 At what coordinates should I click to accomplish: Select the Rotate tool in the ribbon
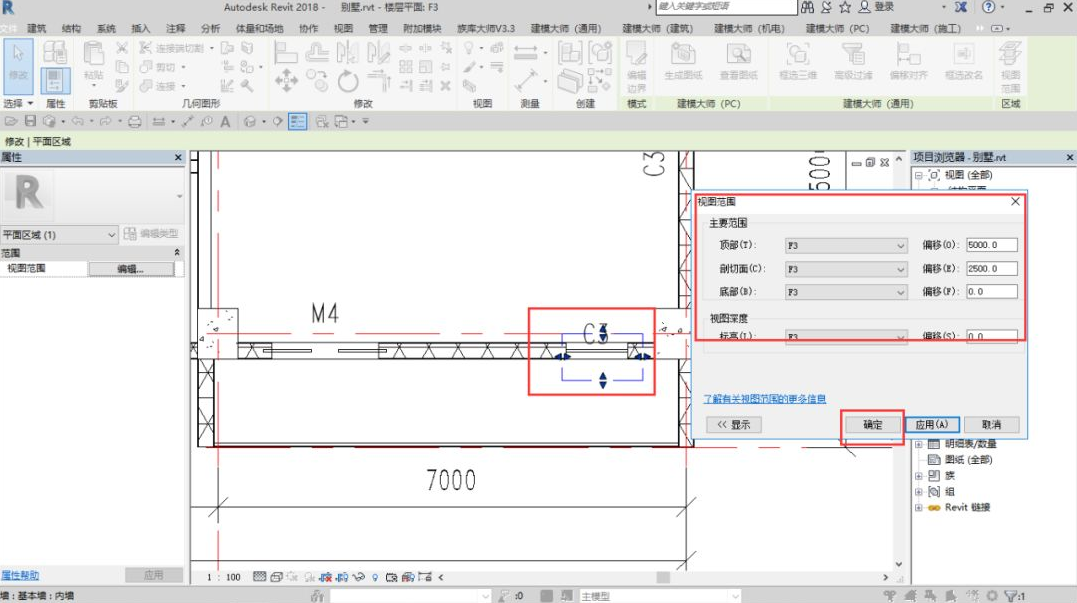(x=348, y=80)
